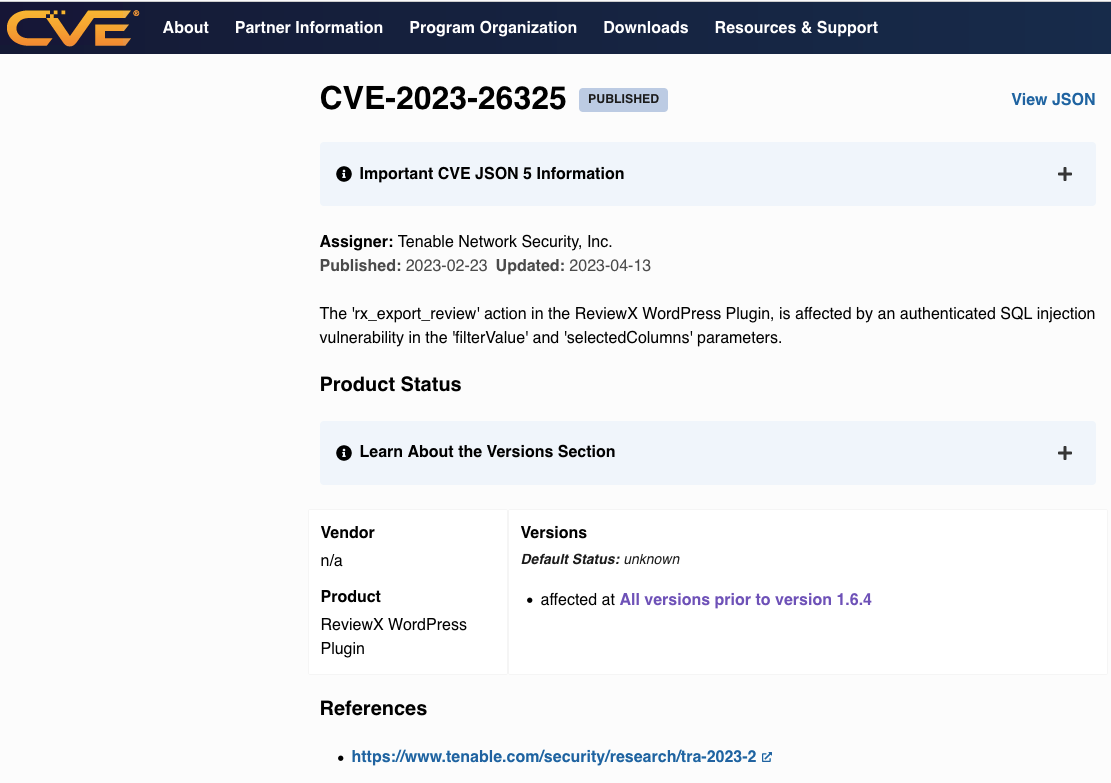The width and height of the screenshot is (1111, 783).
Task: Click the updated date 2023-04-13
Action: (x=610, y=266)
